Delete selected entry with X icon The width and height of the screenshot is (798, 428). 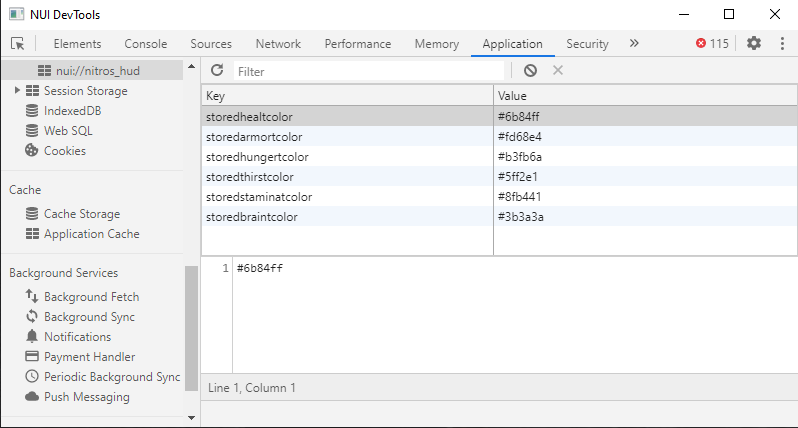pyautogui.click(x=558, y=70)
